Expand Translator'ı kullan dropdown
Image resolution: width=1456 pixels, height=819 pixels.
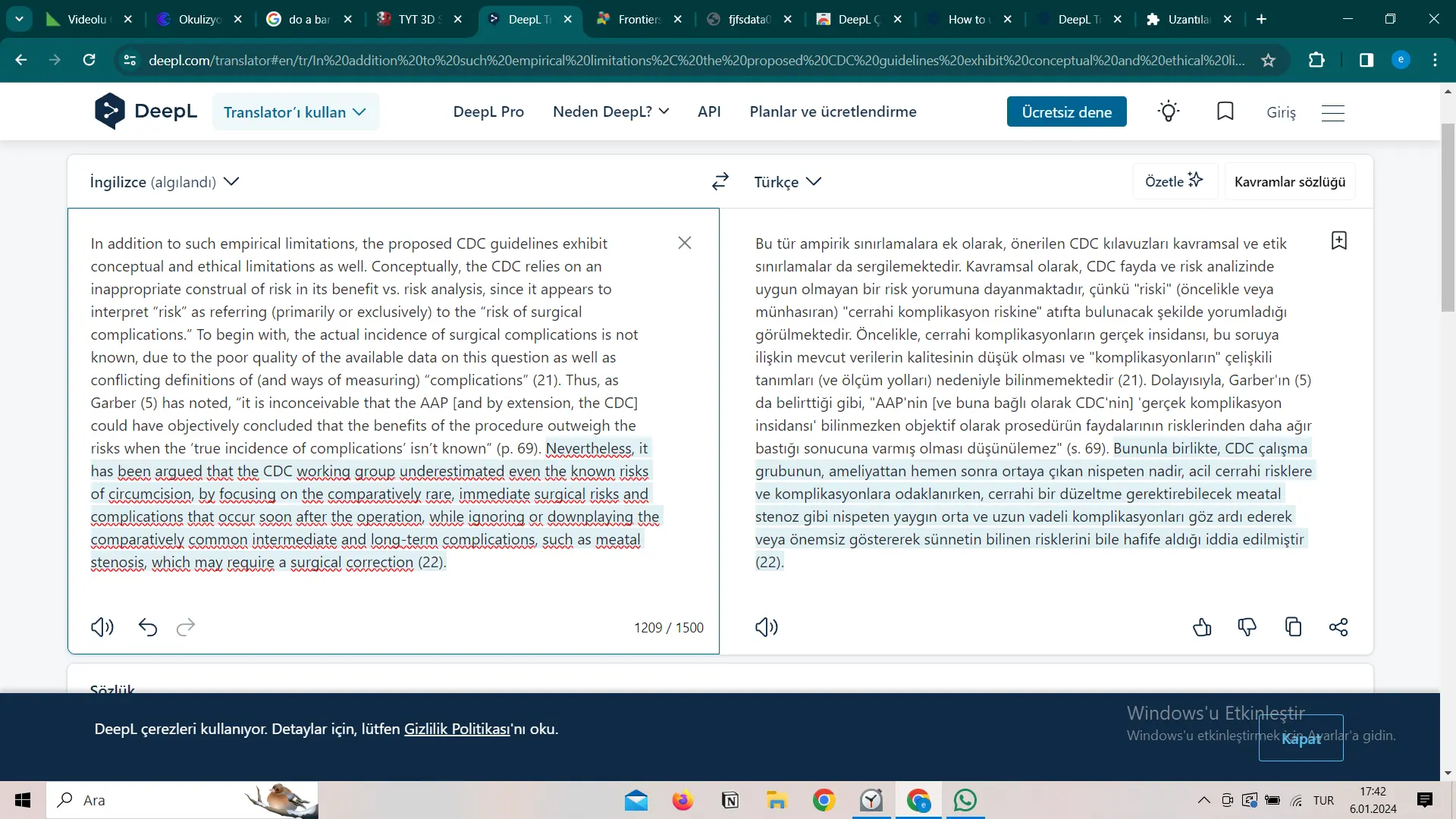click(x=295, y=112)
